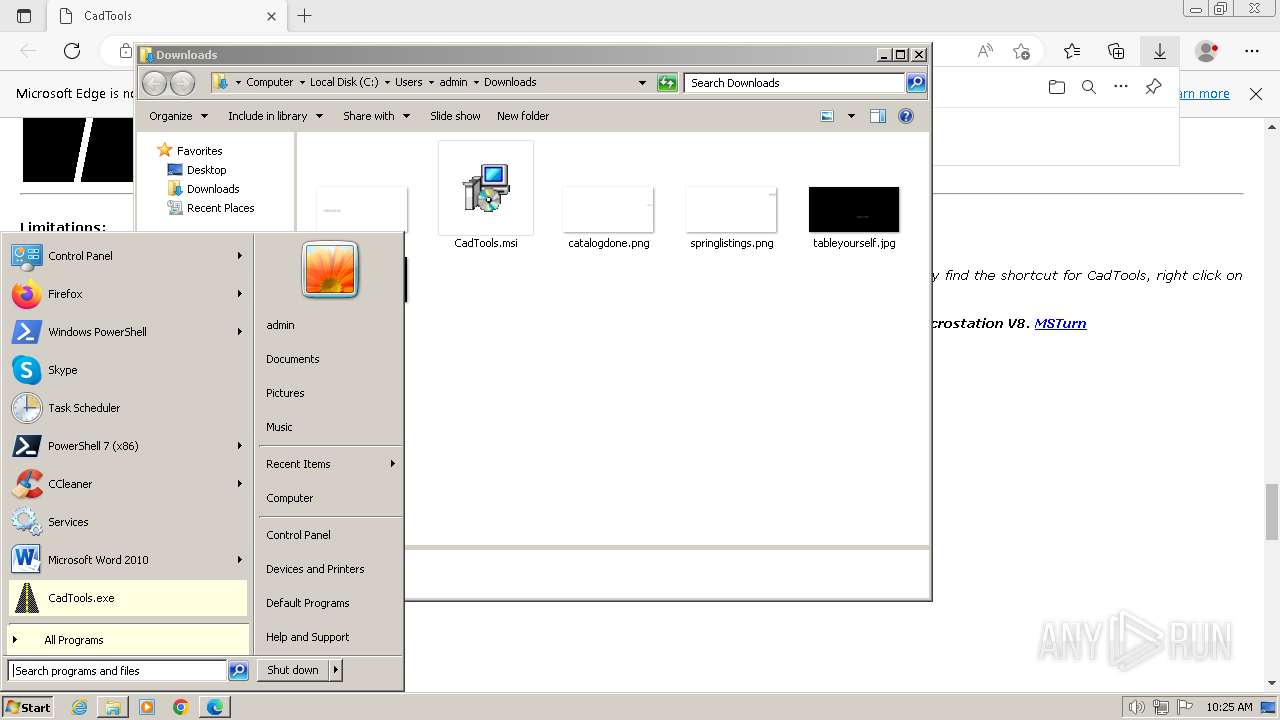The image size is (1280, 720).
Task: Click Search programs and files field
Action: [117, 671]
